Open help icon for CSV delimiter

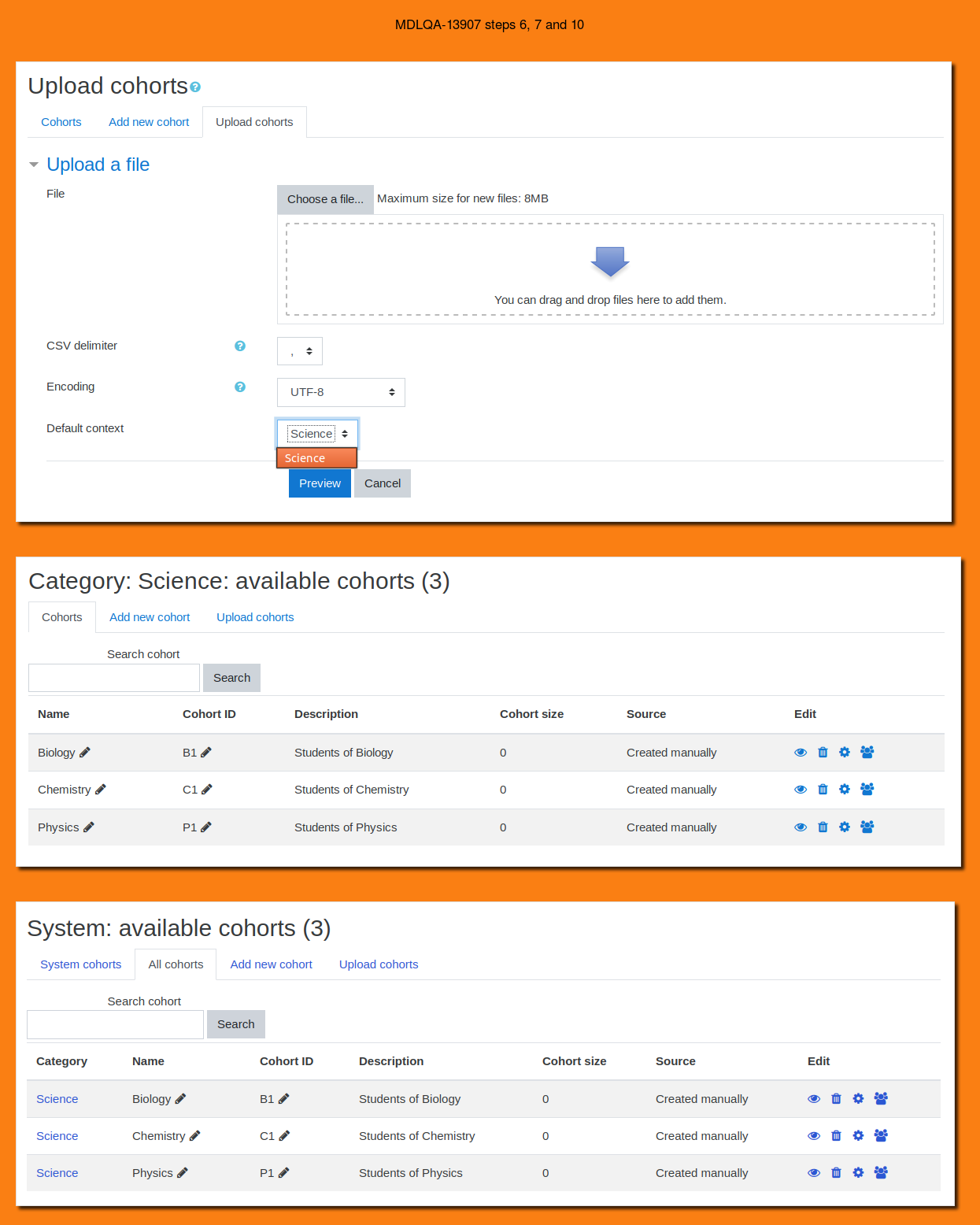240,346
